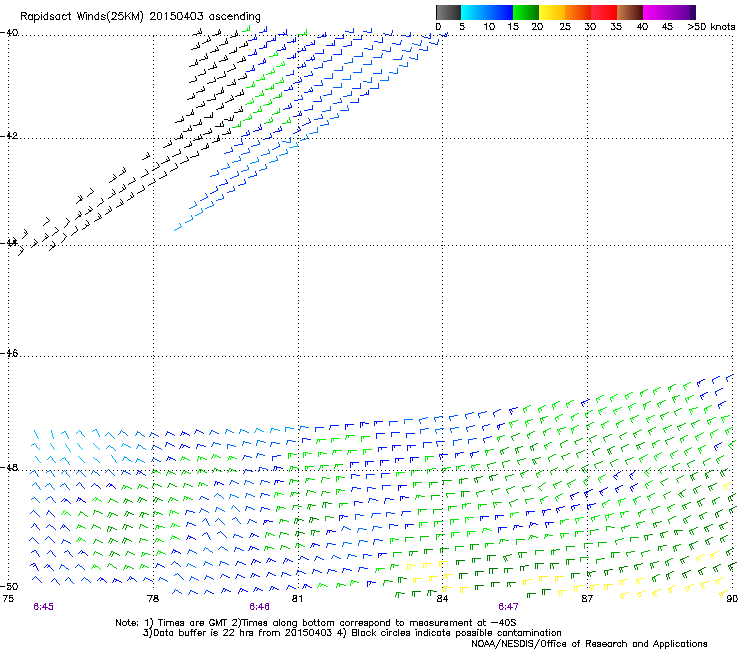
Task: Click the green 15-20 knots color bar segment
Action: pos(526,12)
